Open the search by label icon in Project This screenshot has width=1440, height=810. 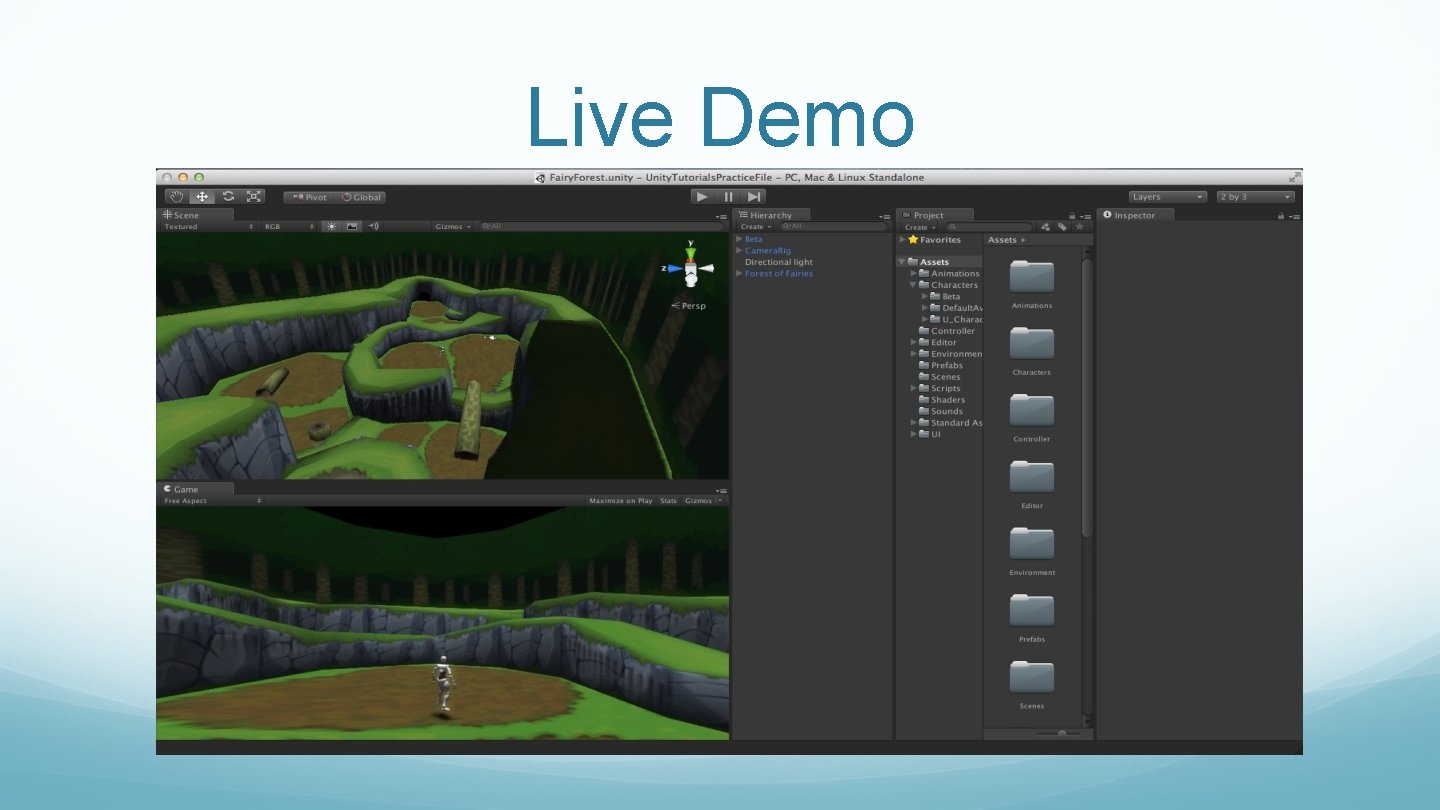pos(1062,227)
